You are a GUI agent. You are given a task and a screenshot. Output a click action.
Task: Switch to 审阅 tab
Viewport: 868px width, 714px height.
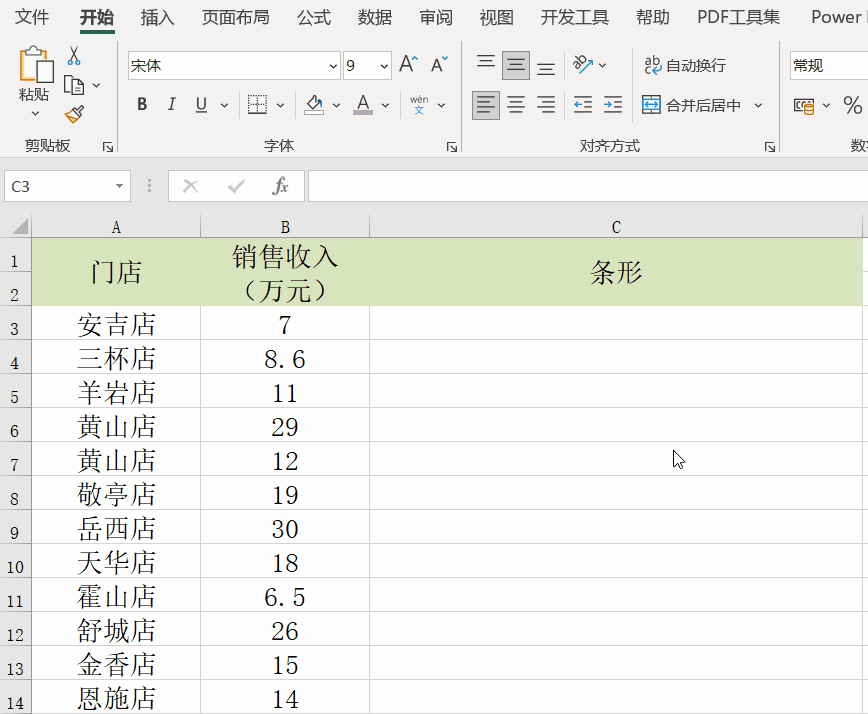(436, 17)
